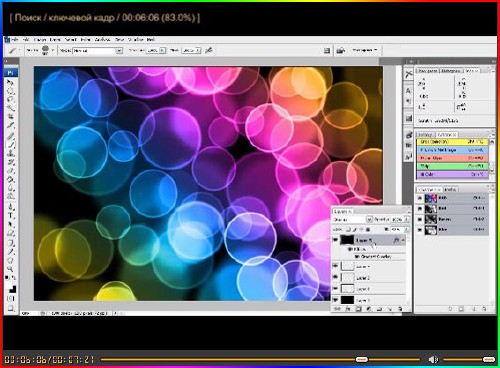Toggle visibility of the Gradient Overlay effect
Viewport: 500px width, 368px height.
(357, 256)
